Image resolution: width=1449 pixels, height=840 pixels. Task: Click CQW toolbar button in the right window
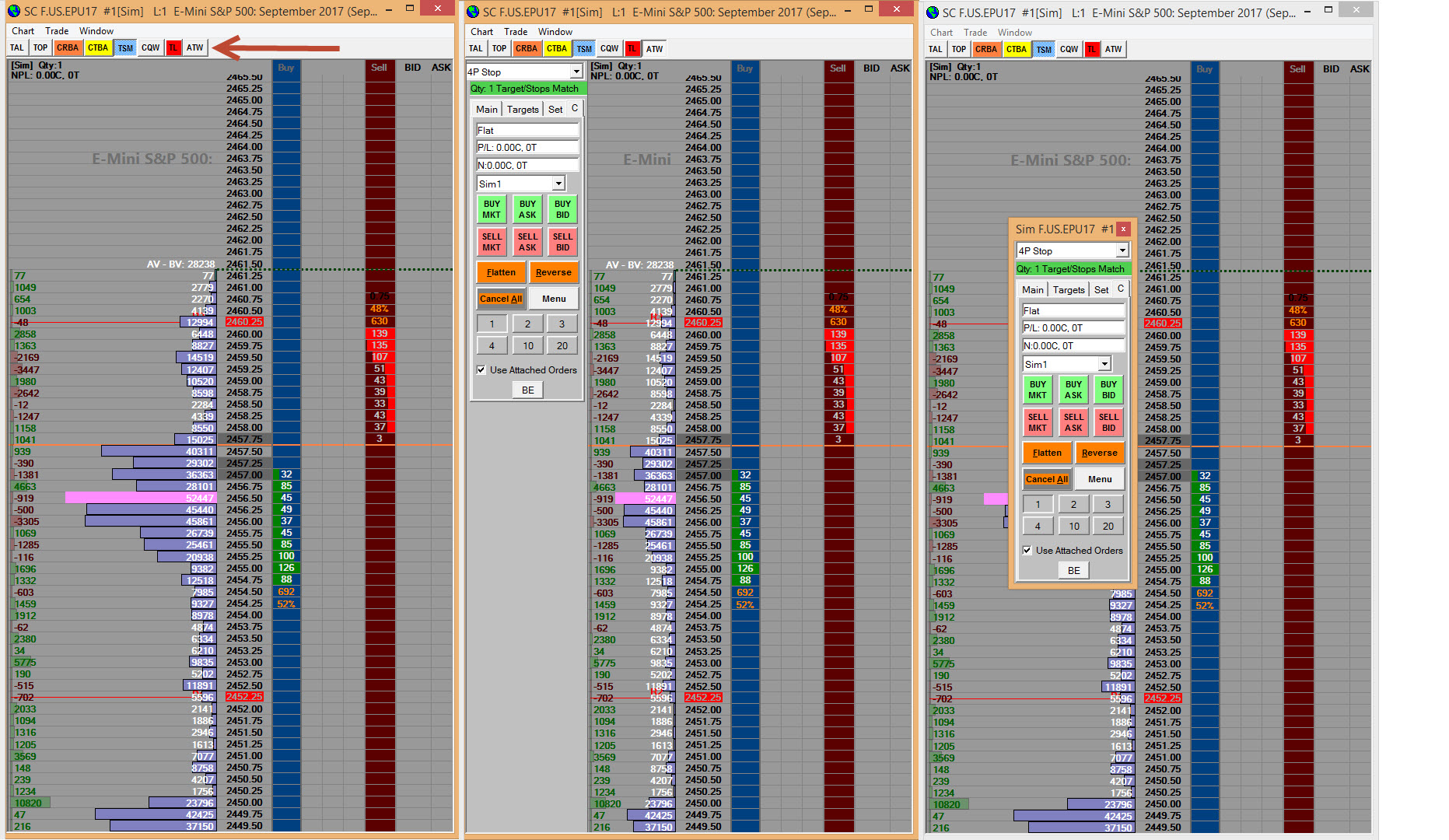tap(1069, 50)
